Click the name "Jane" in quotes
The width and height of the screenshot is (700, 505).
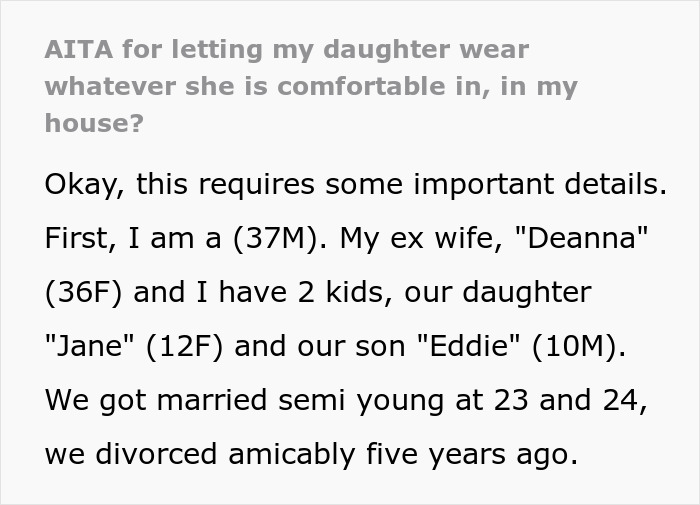88,347
